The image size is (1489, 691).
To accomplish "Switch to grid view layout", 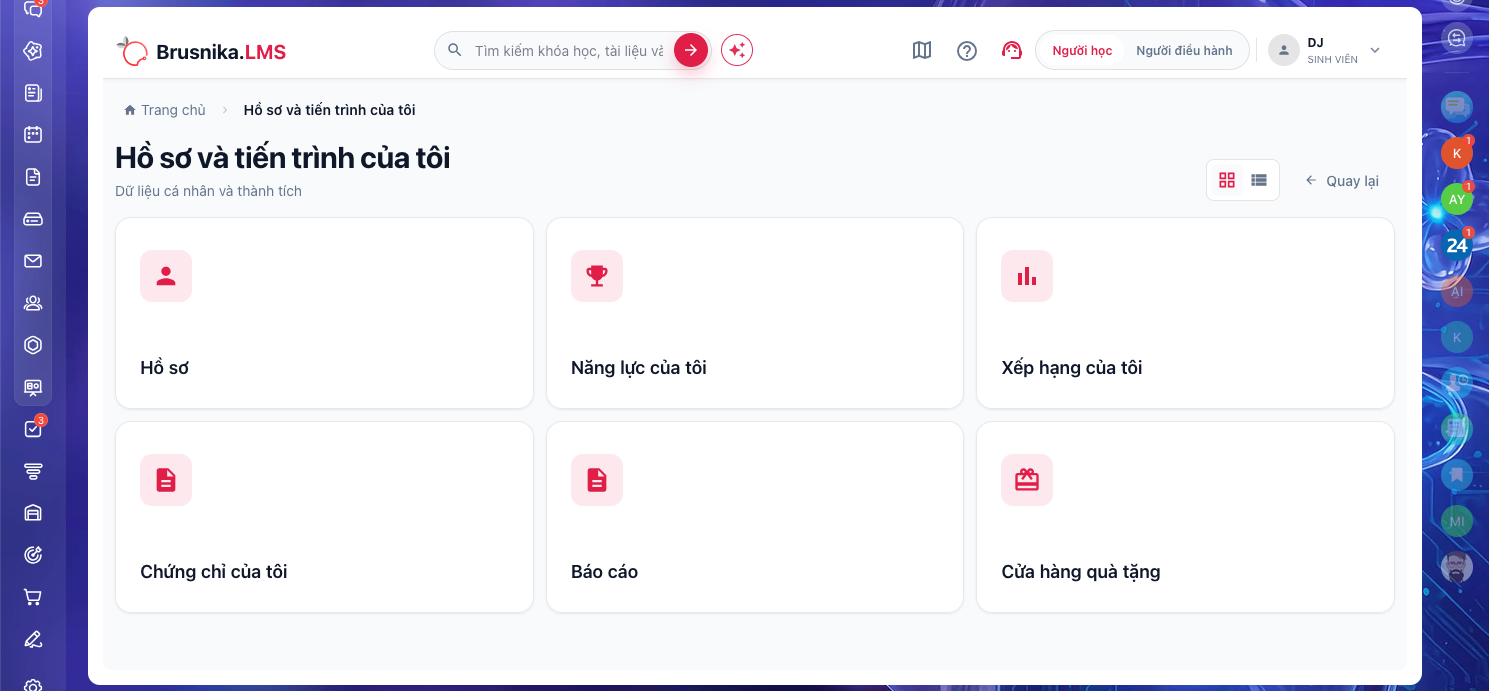I will [1227, 180].
